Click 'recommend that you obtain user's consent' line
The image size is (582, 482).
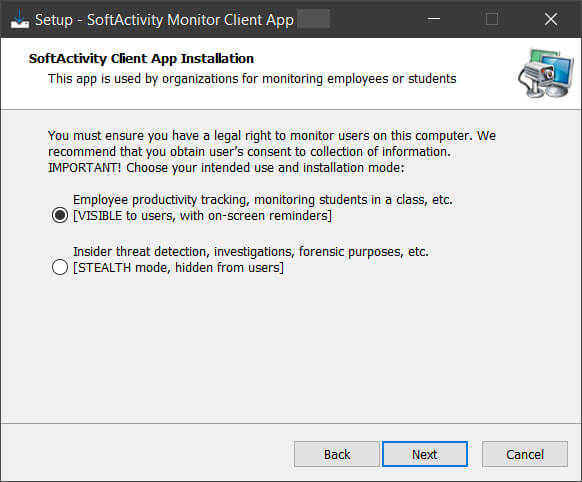tap(249, 151)
